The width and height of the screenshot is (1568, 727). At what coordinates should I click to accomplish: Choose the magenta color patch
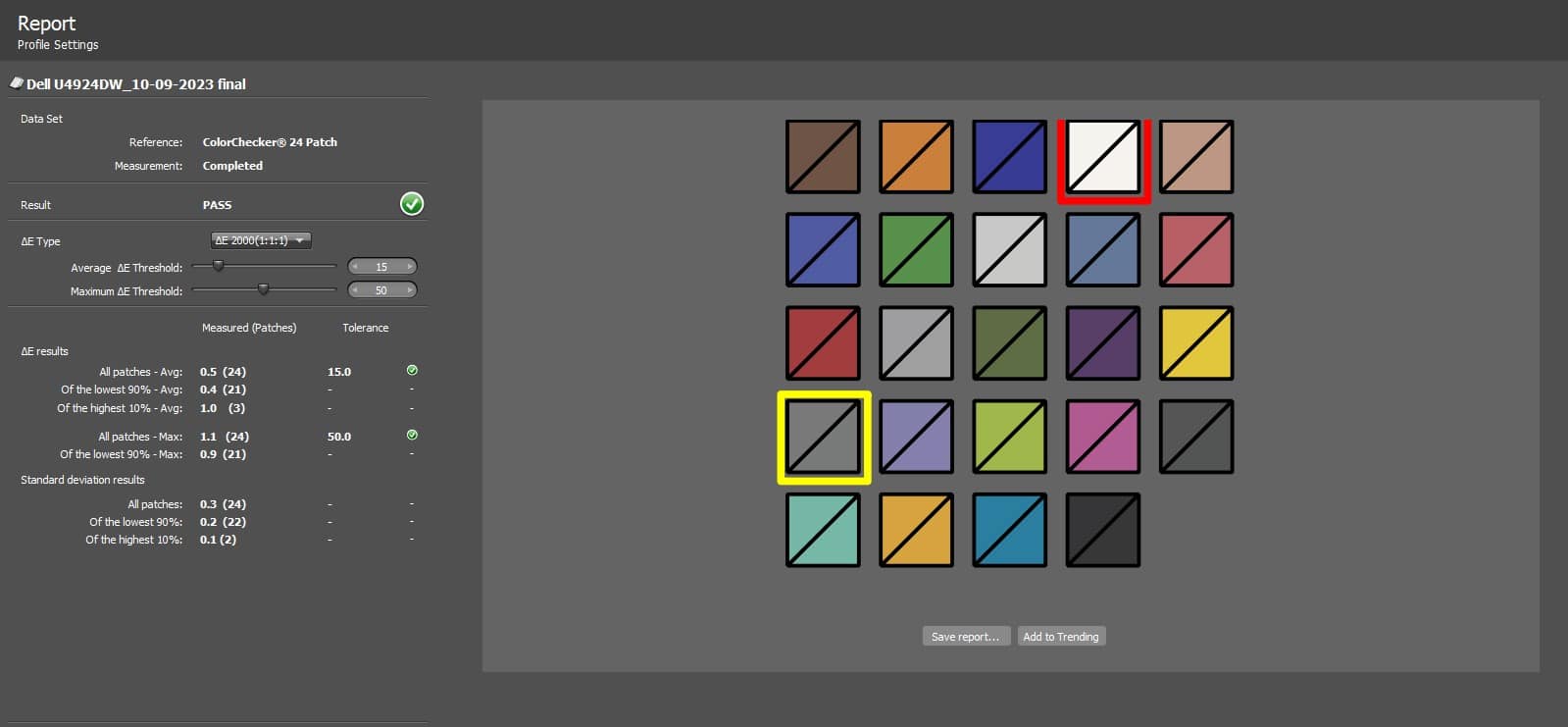point(1103,437)
